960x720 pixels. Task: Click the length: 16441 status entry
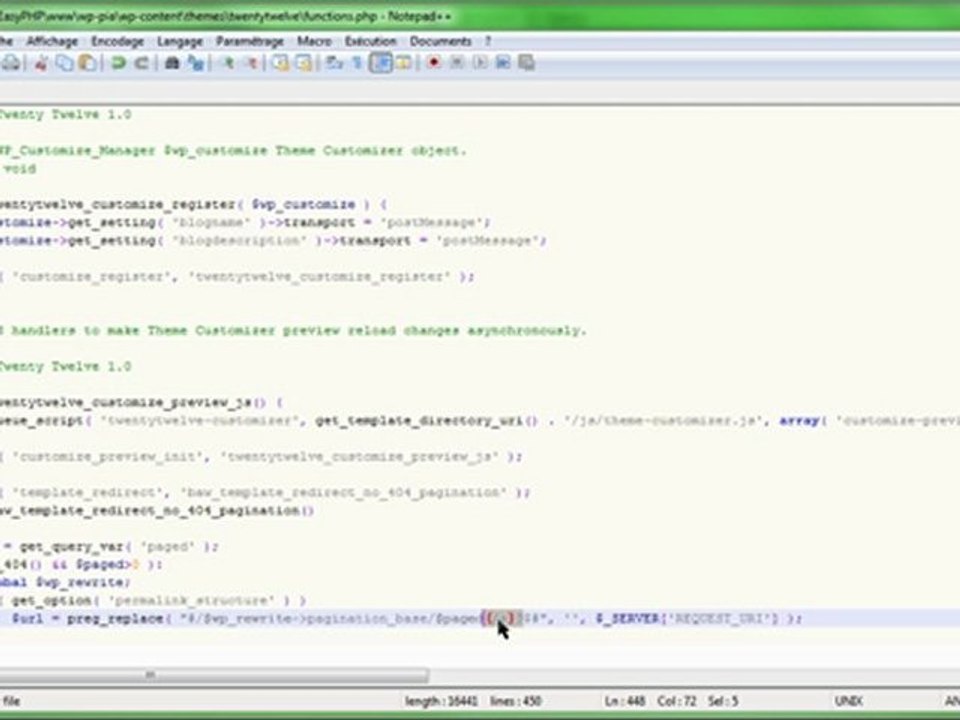click(x=440, y=700)
